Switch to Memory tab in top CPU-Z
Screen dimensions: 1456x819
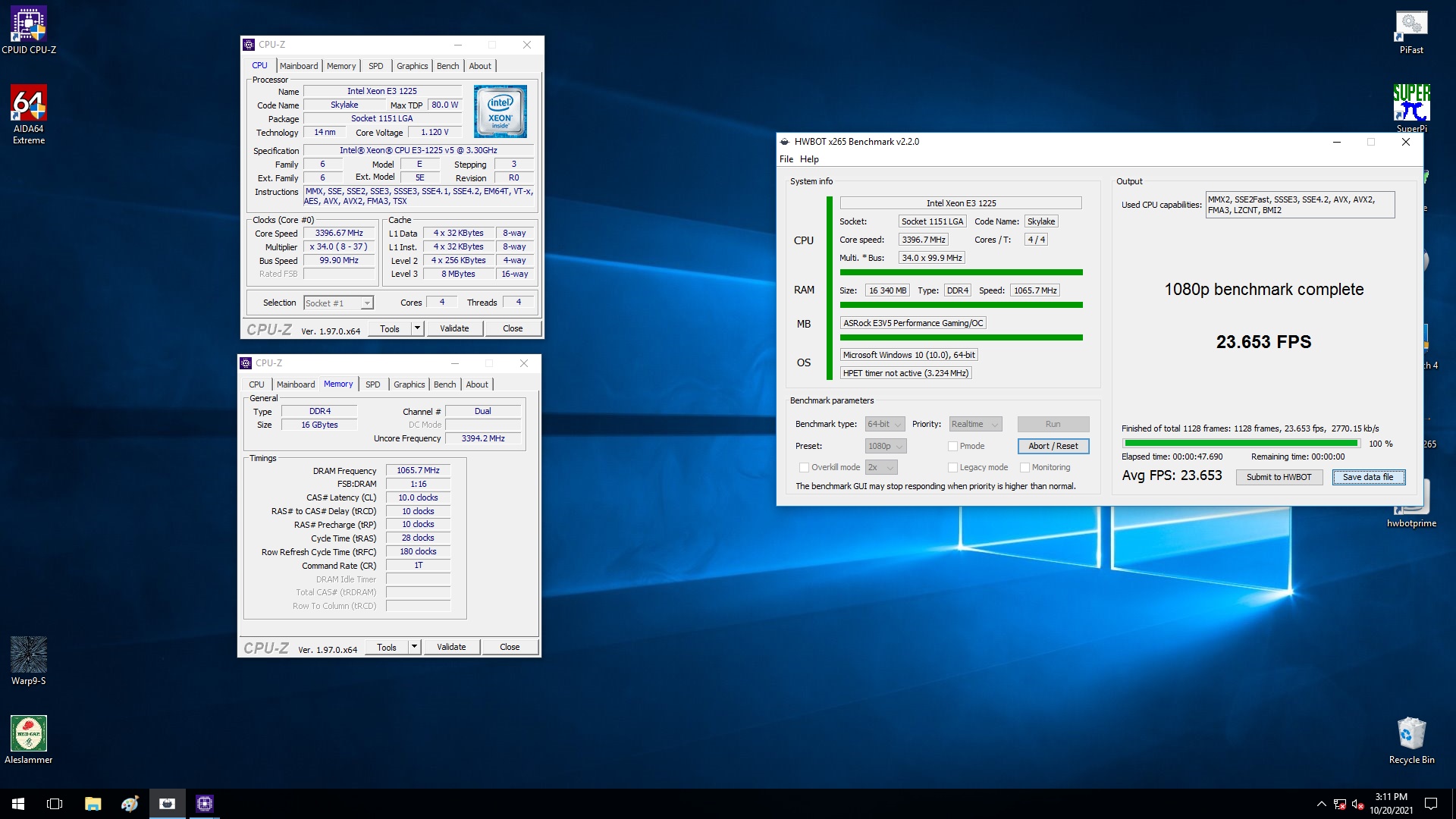[341, 66]
